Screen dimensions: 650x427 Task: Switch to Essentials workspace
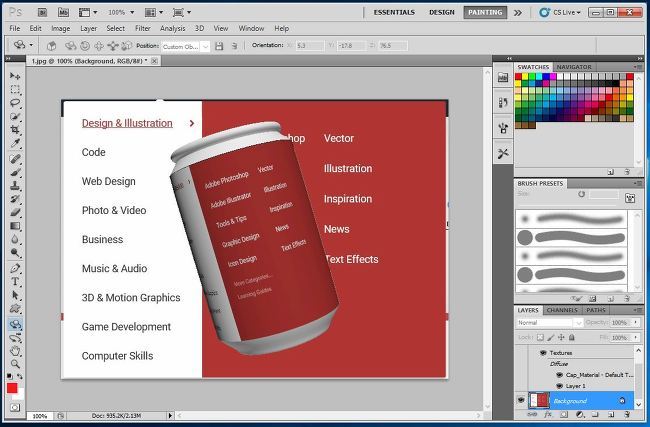[394, 12]
